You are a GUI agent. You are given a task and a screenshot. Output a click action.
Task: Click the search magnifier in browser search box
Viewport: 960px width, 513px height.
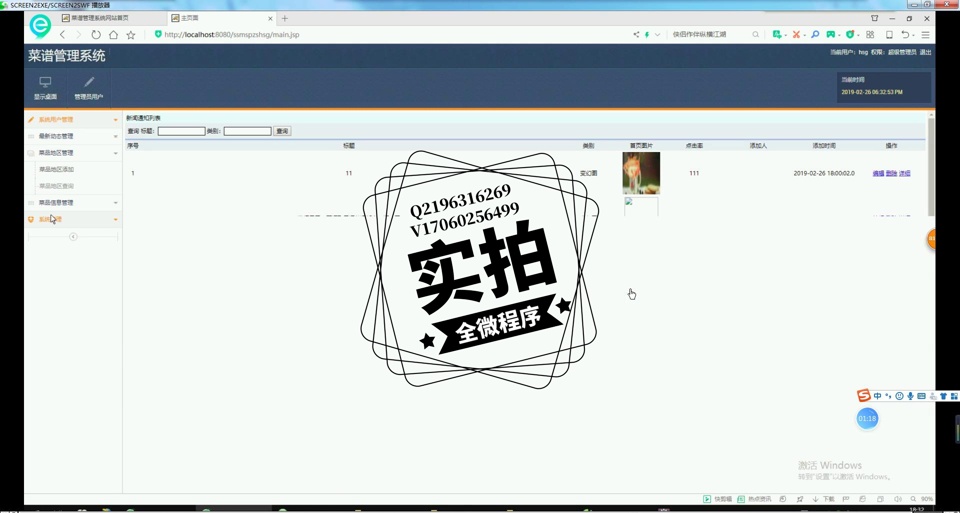click(x=756, y=35)
